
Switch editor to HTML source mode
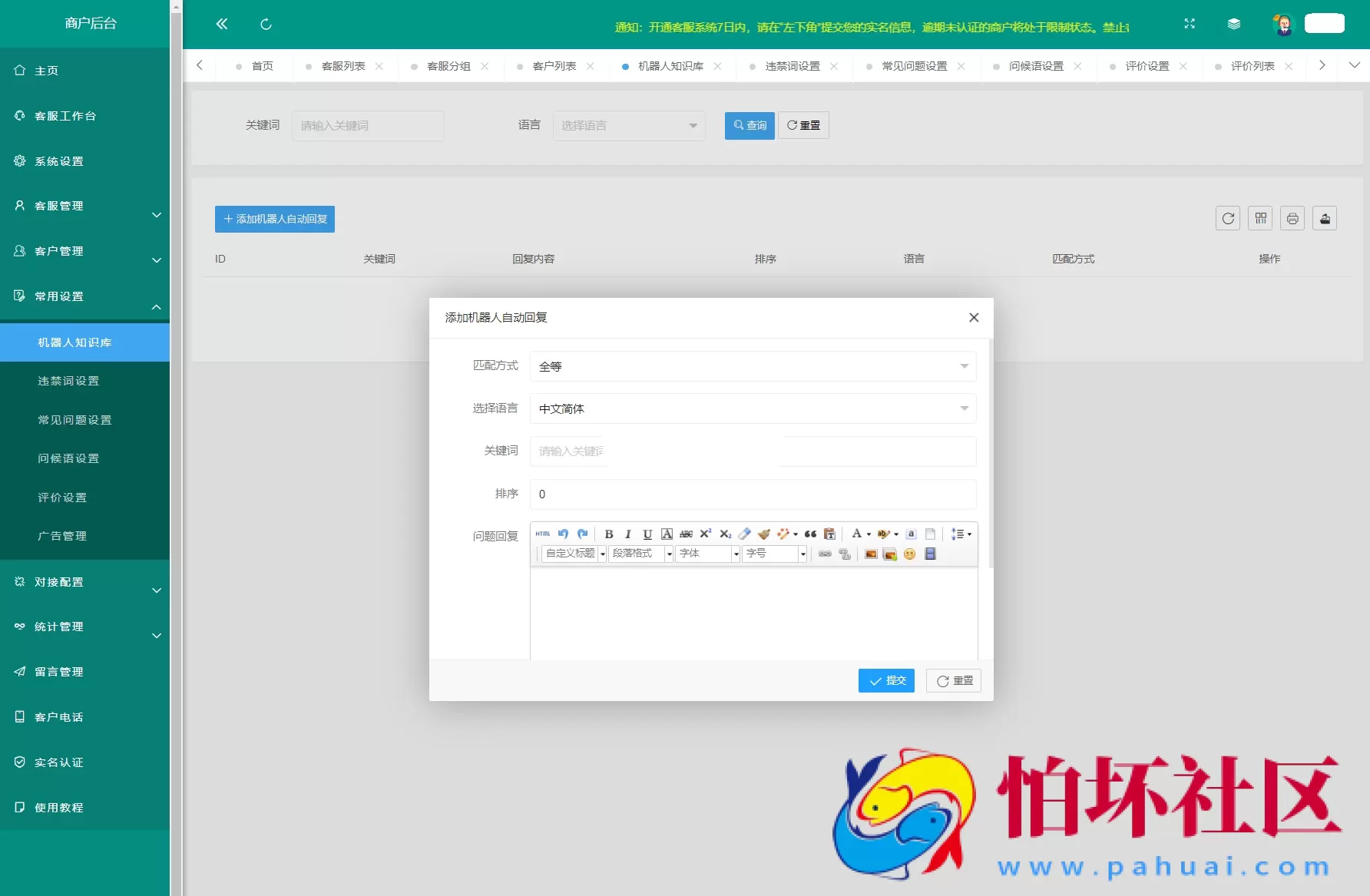coord(543,534)
